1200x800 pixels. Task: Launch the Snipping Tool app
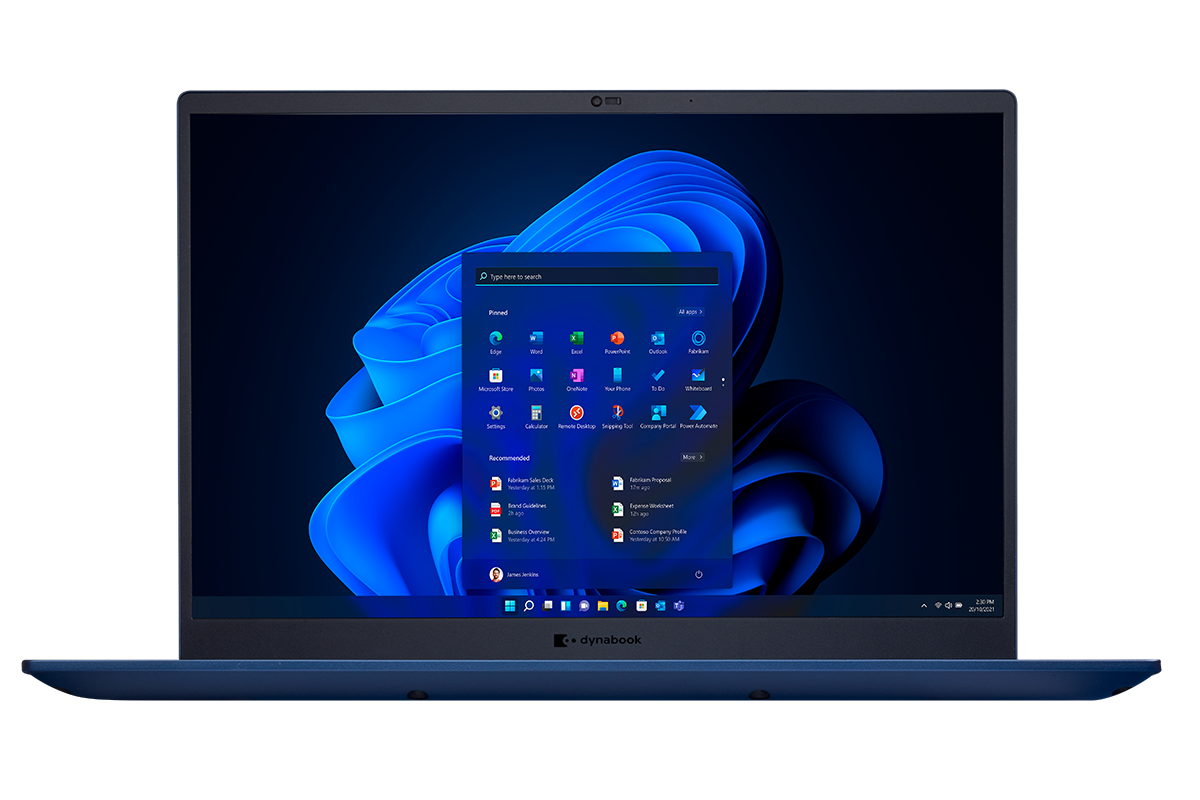click(x=617, y=413)
